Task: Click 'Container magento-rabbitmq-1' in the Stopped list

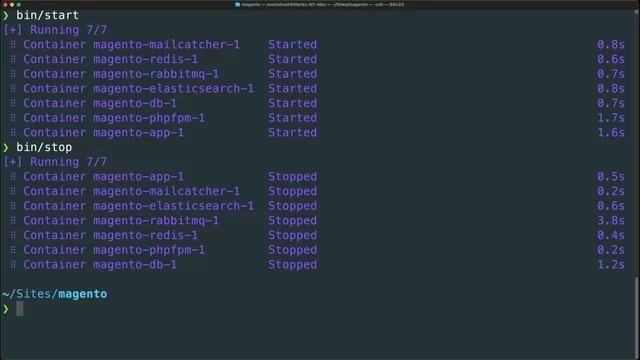Action: coord(121,221)
